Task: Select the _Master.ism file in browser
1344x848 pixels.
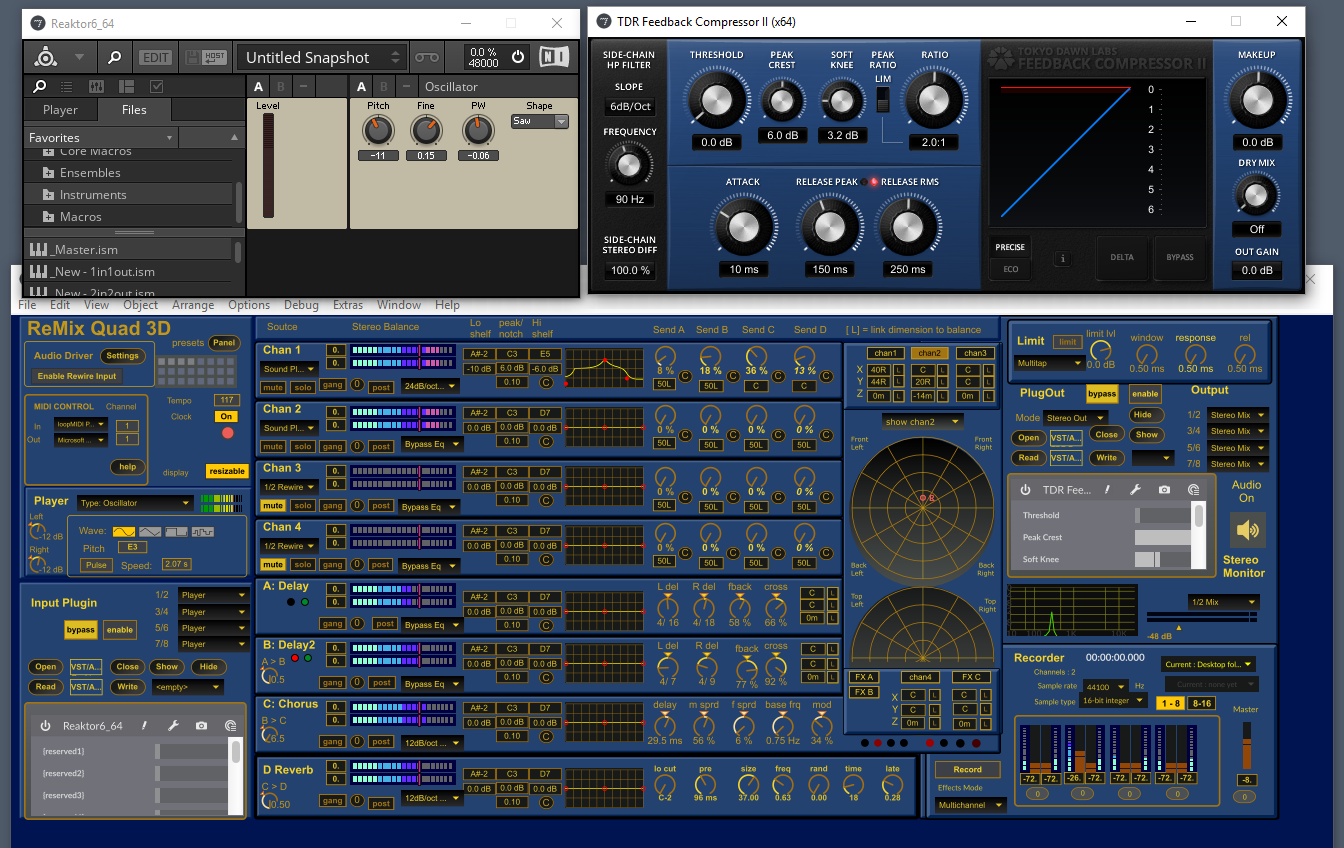Action: (86, 250)
